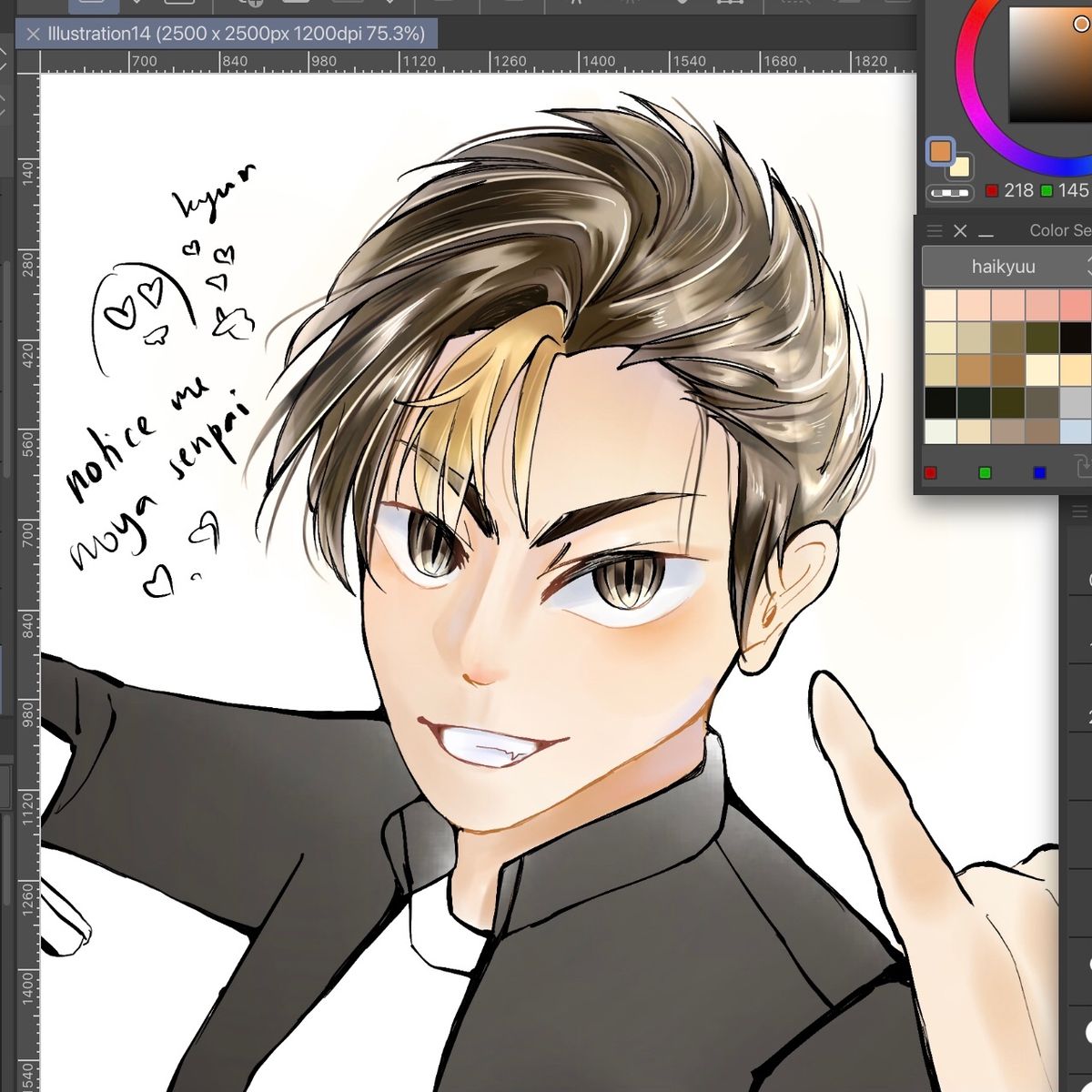Close the Color Set palette

coord(959,231)
